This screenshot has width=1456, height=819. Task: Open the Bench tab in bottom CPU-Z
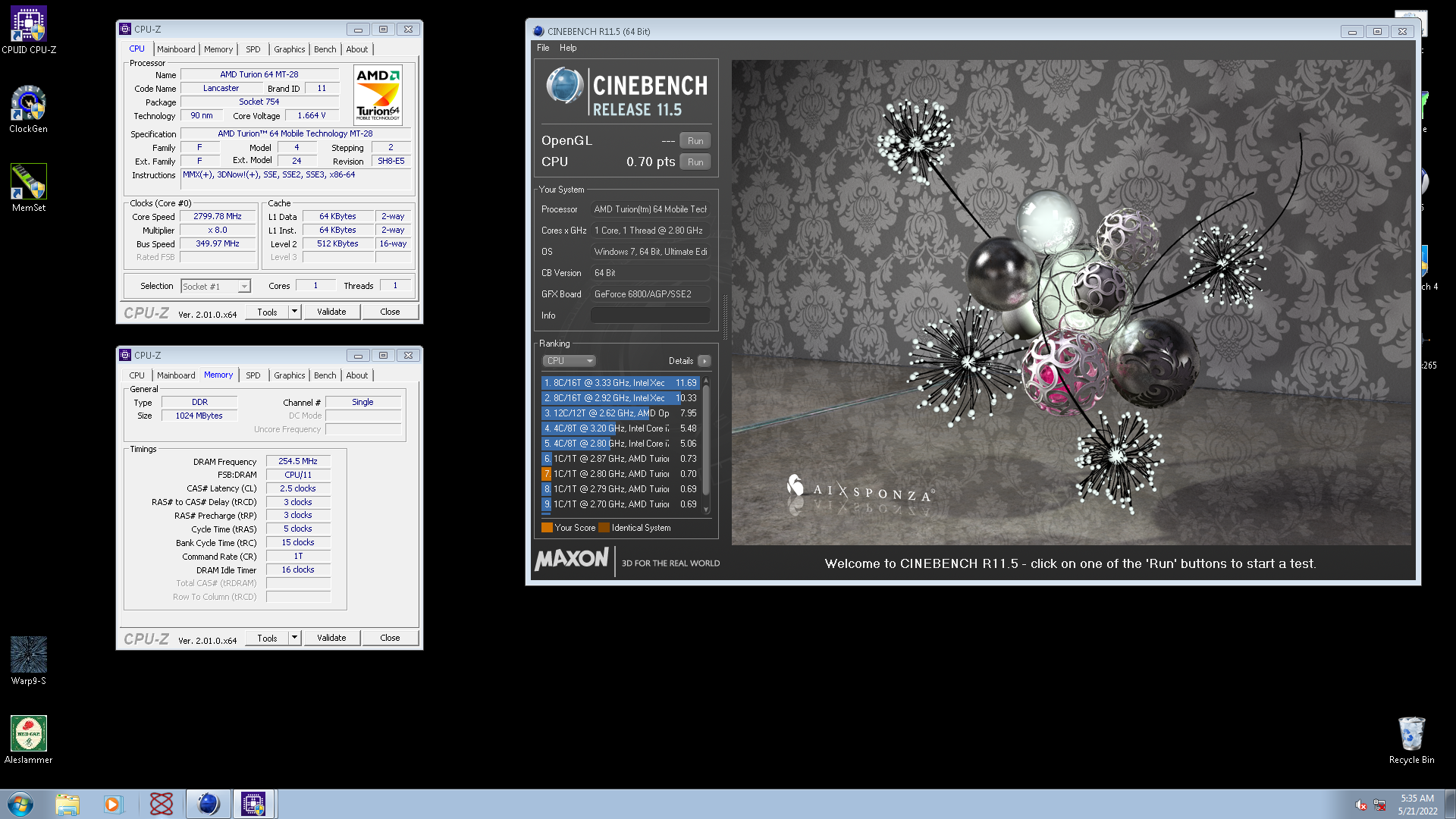click(325, 375)
